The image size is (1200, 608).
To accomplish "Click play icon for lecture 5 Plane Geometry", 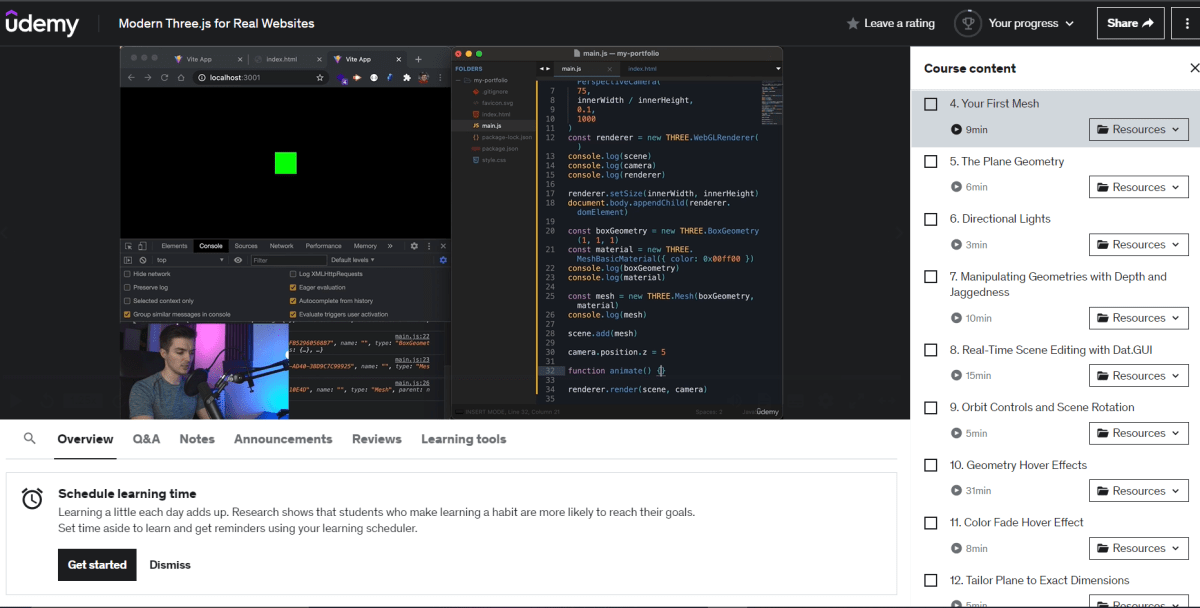I will pyautogui.click(x=956, y=187).
